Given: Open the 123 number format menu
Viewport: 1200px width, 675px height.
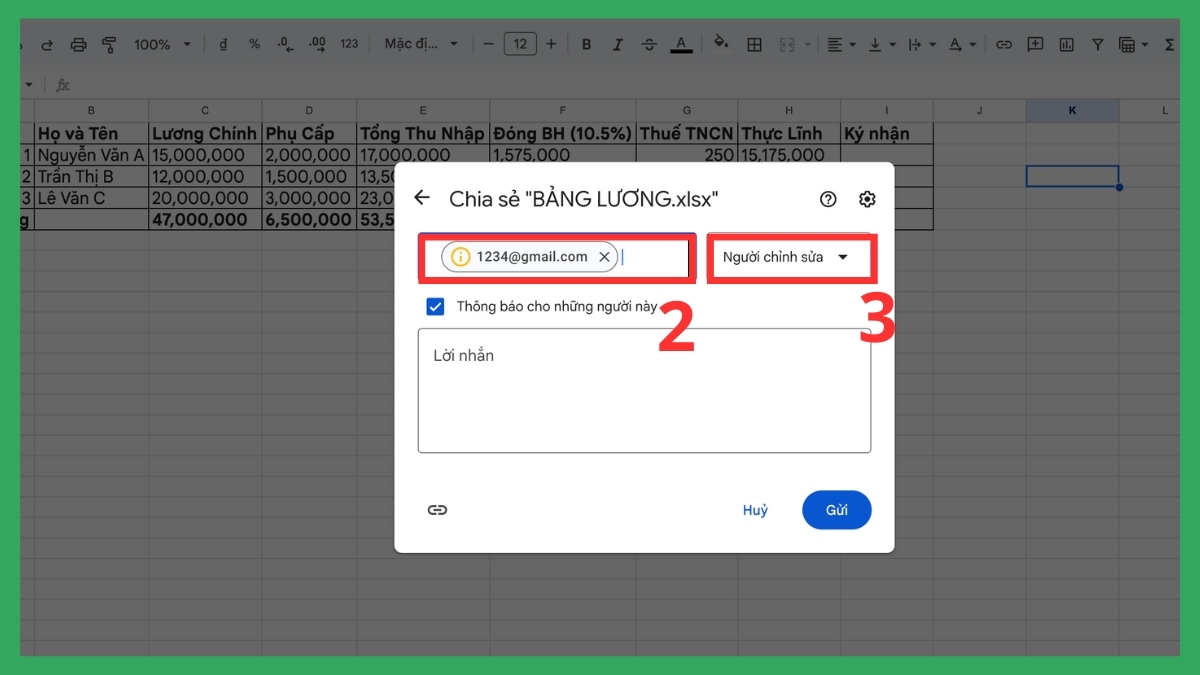Looking at the screenshot, I should [349, 44].
